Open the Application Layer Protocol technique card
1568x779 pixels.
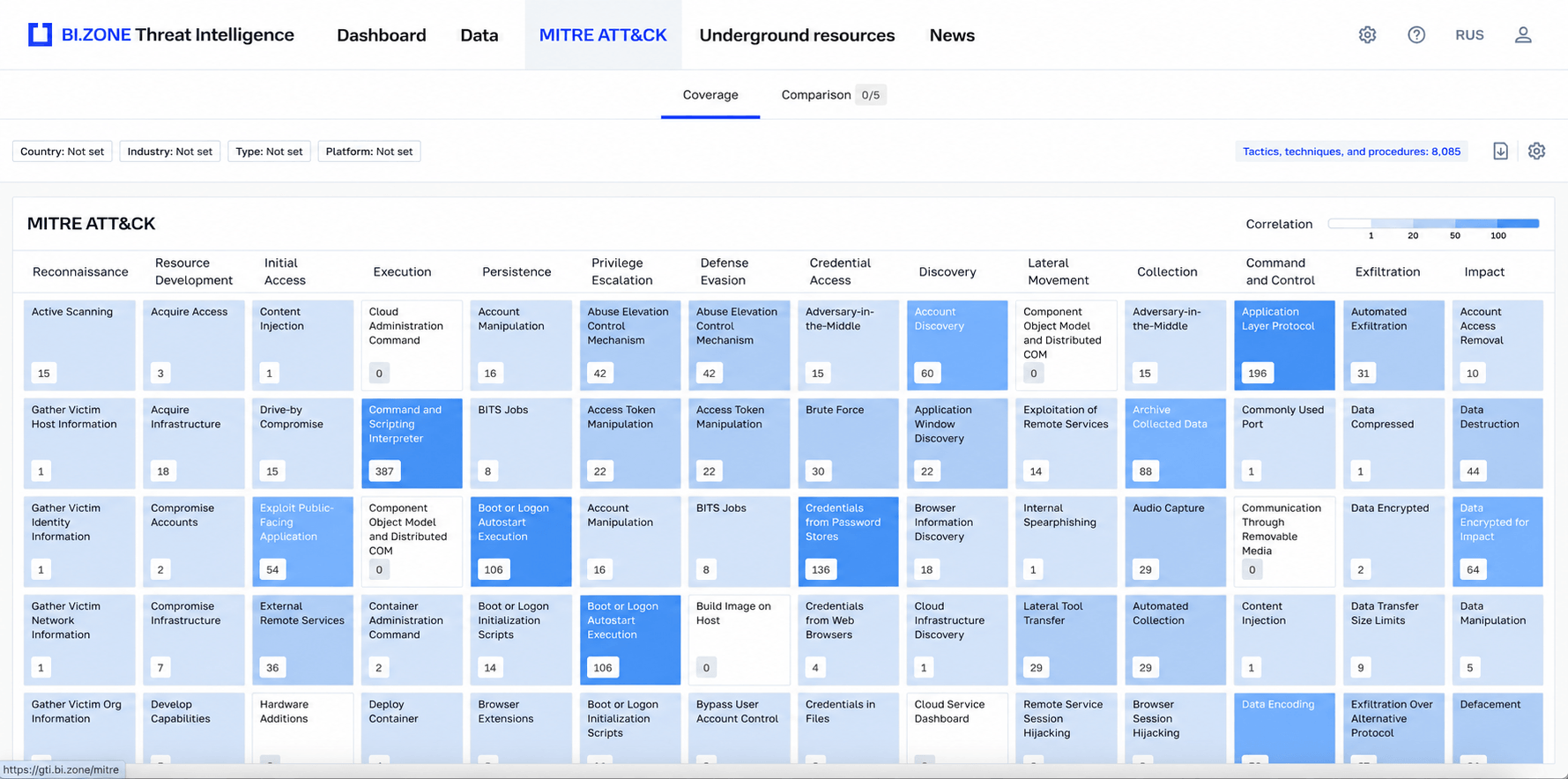click(x=1284, y=345)
